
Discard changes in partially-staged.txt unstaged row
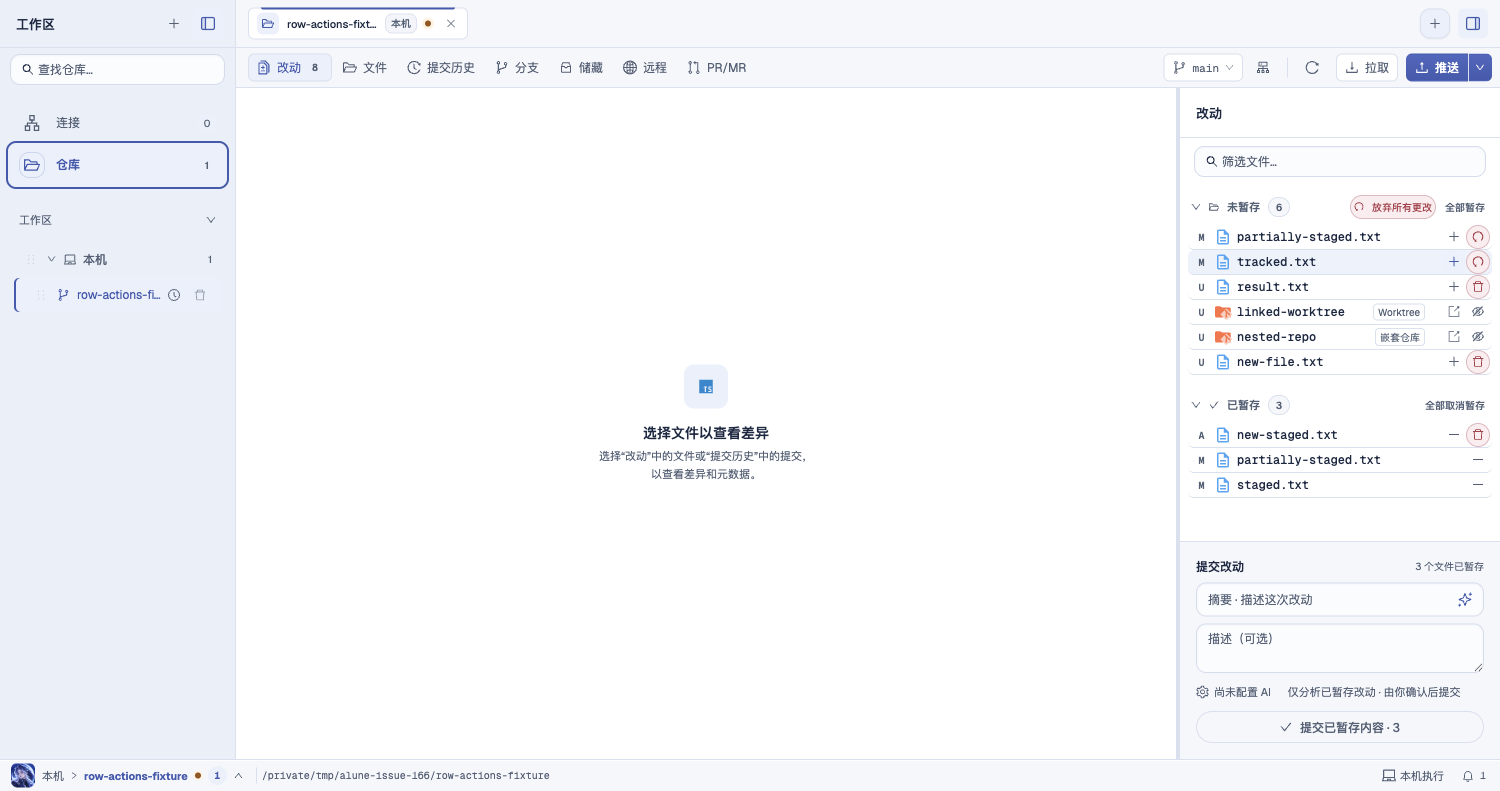1478,237
